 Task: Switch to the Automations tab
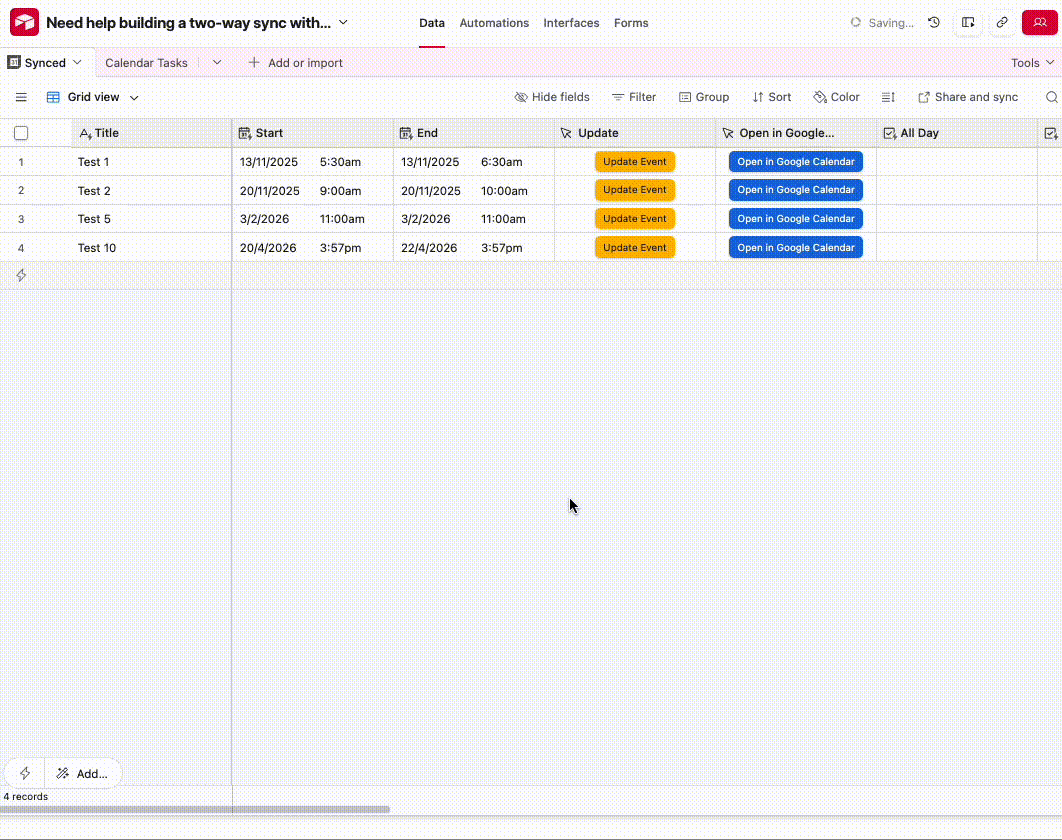click(494, 23)
